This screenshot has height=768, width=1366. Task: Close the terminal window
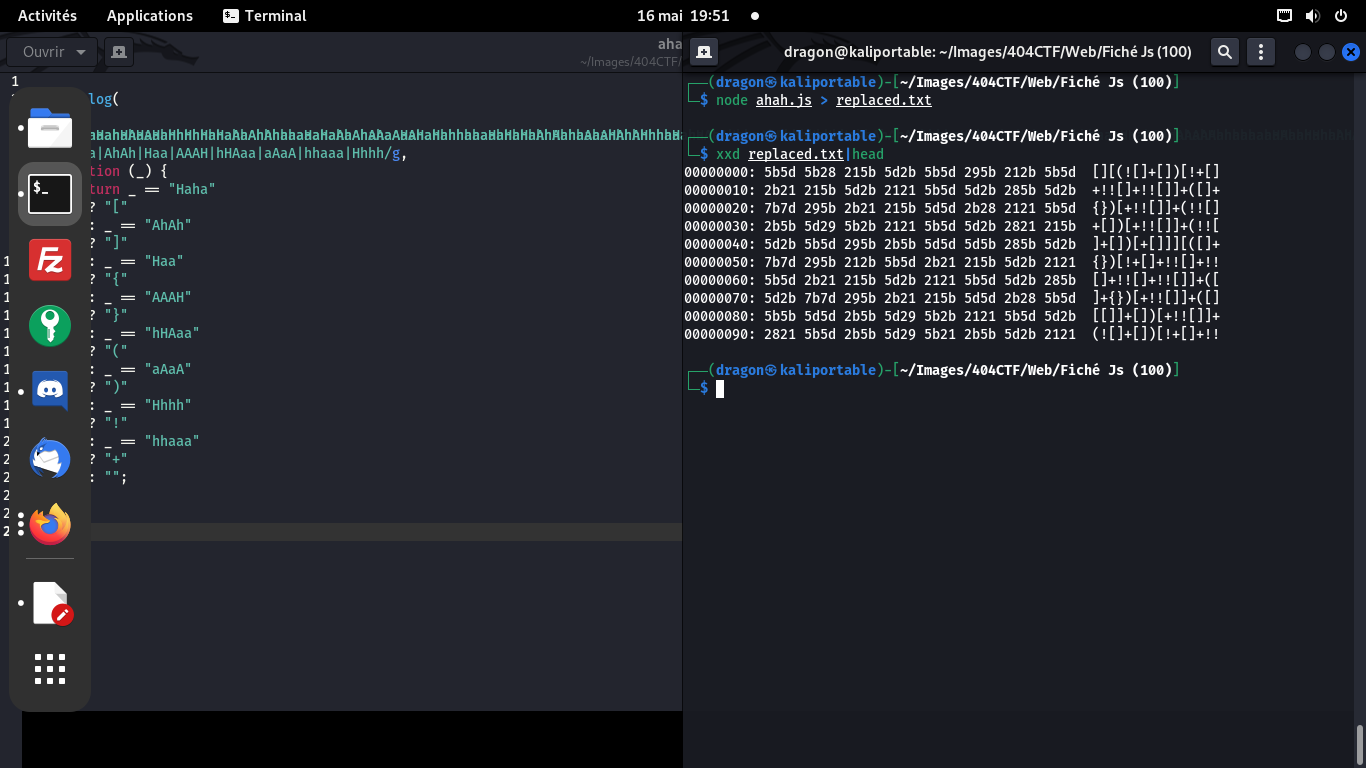1351,52
